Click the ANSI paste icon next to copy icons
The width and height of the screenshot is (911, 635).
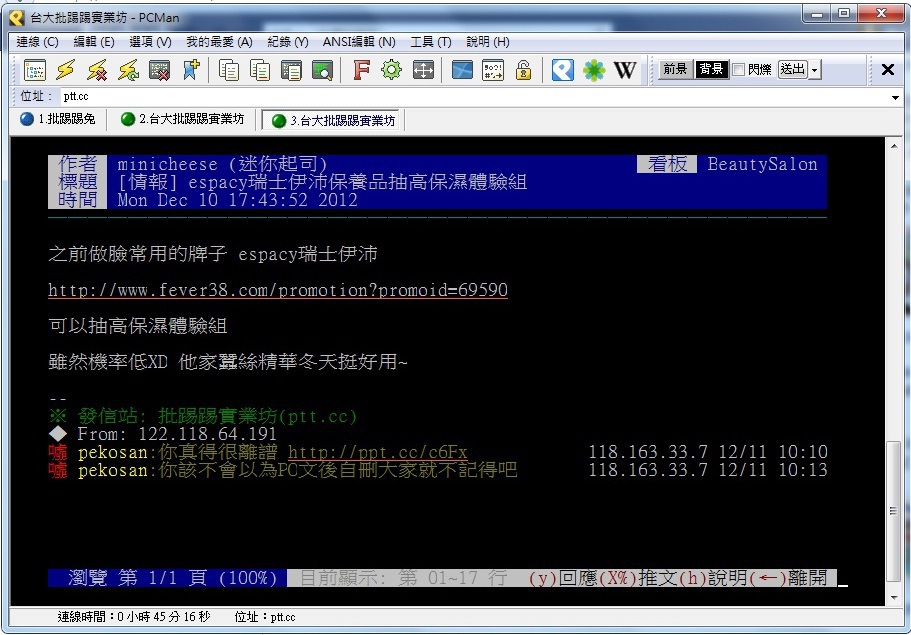click(291, 70)
